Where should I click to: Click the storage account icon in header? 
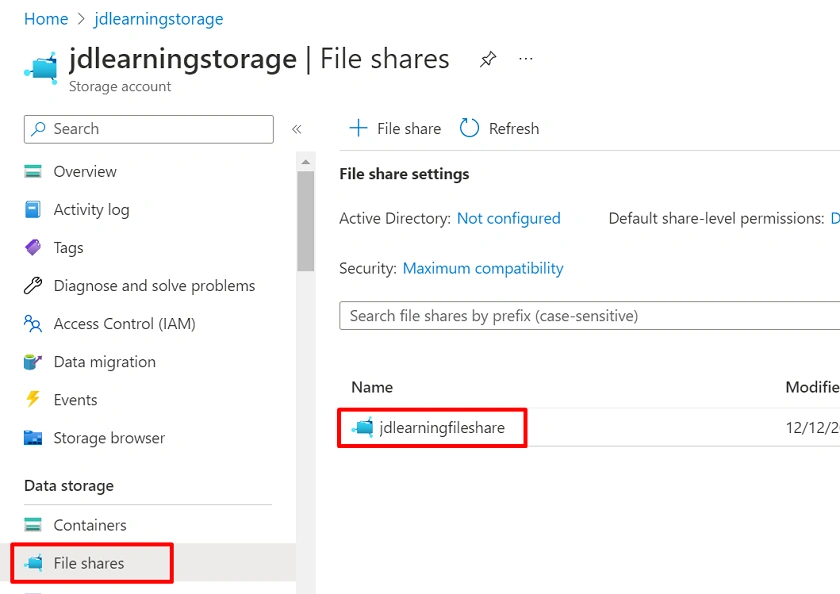click(41, 67)
